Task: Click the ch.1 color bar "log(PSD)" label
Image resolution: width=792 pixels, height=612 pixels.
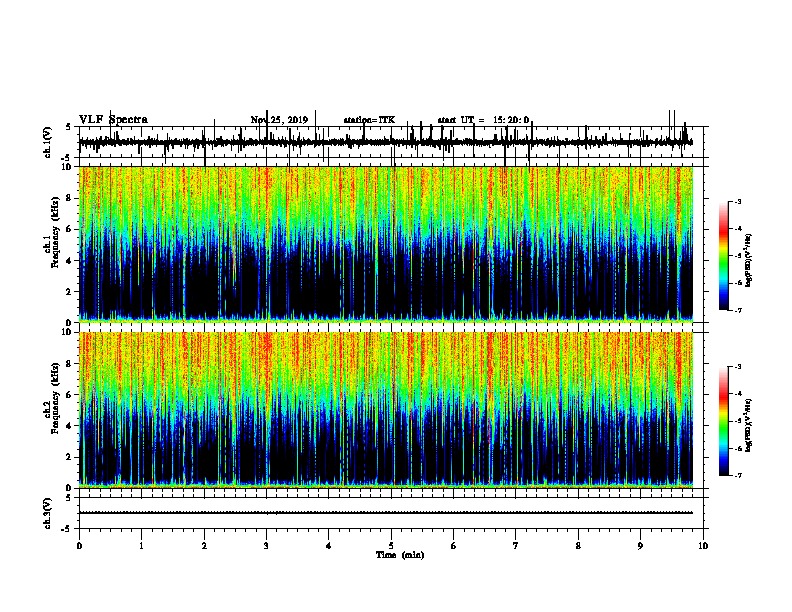Action: pyautogui.click(x=748, y=261)
